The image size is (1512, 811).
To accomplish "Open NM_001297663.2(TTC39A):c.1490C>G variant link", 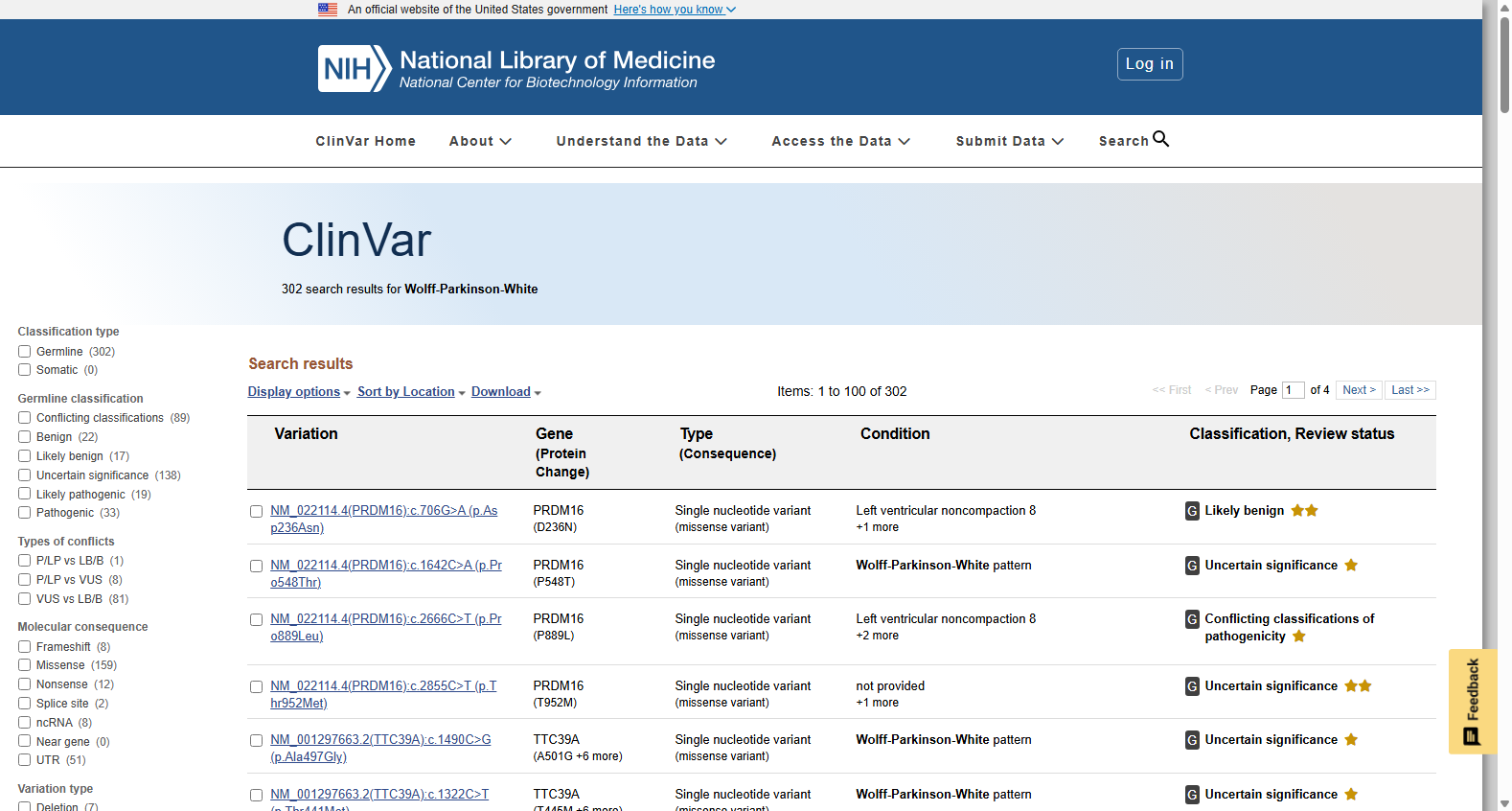I will (x=380, y=749).
